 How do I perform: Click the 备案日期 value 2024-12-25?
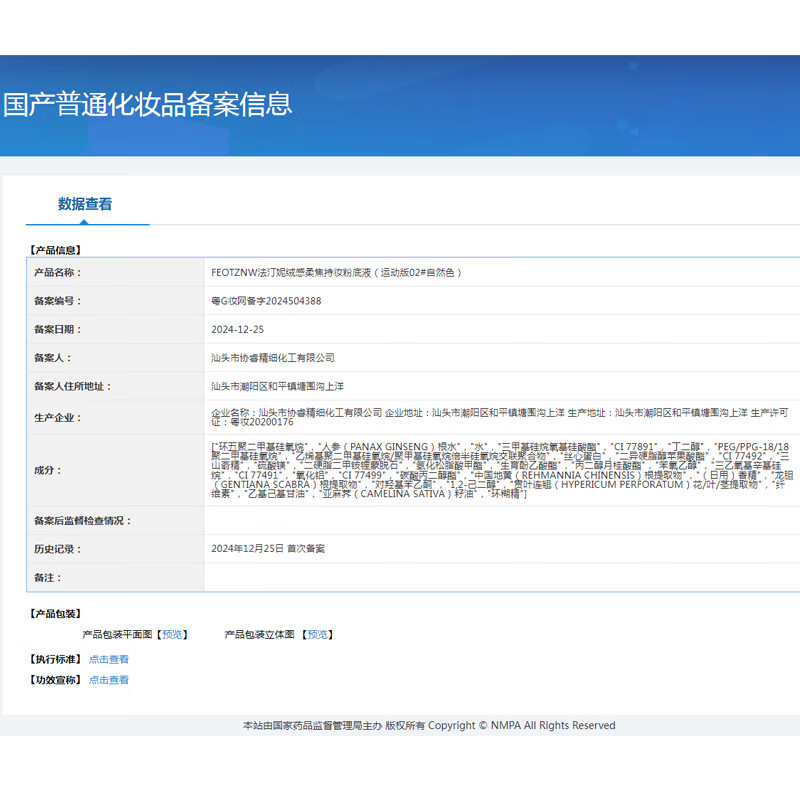pyautogui.click(x=238, y=329)
